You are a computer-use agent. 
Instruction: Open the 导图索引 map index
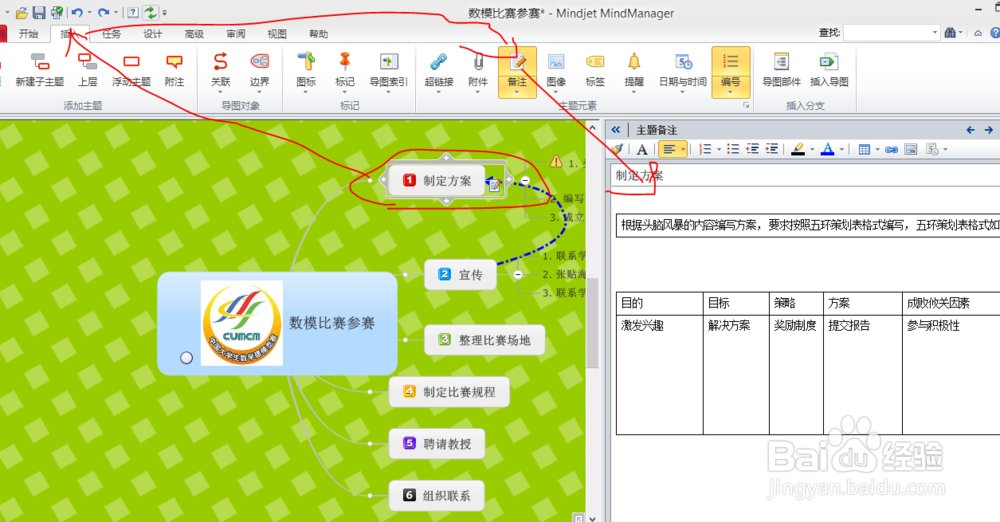[x=388, y=62]
